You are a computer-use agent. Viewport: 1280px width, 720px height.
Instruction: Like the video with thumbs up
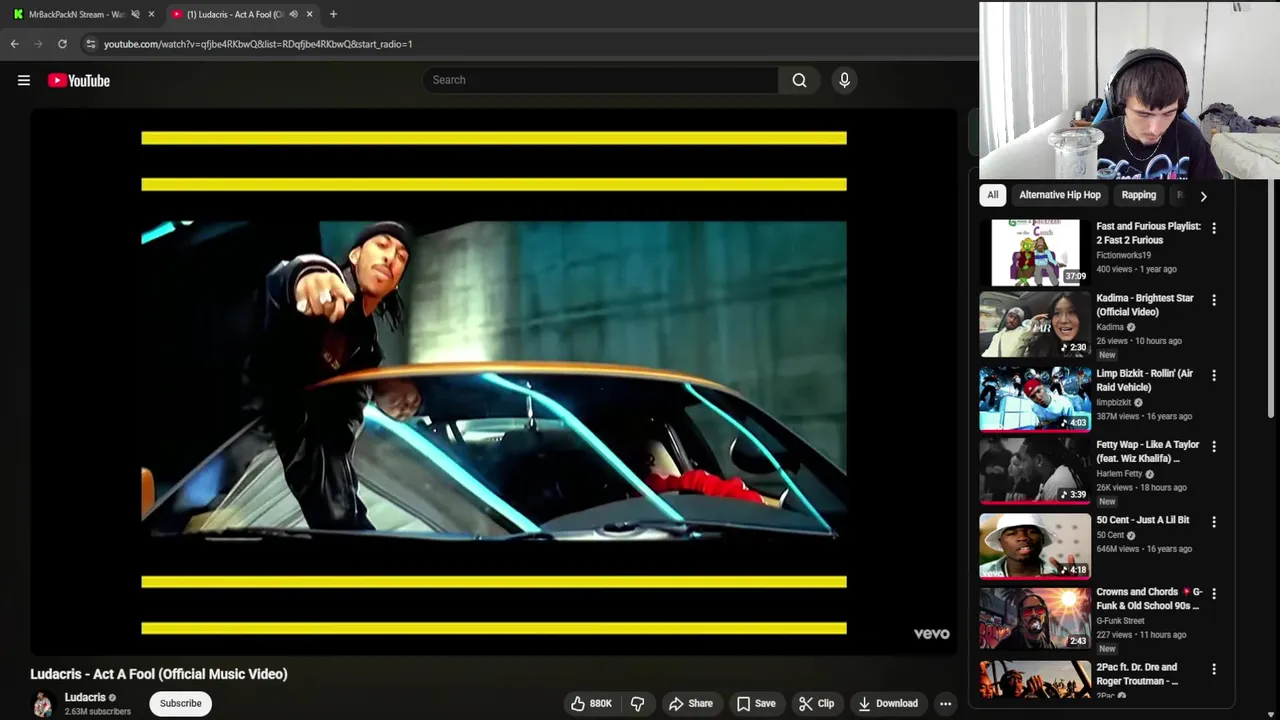(x=591, y=703)
